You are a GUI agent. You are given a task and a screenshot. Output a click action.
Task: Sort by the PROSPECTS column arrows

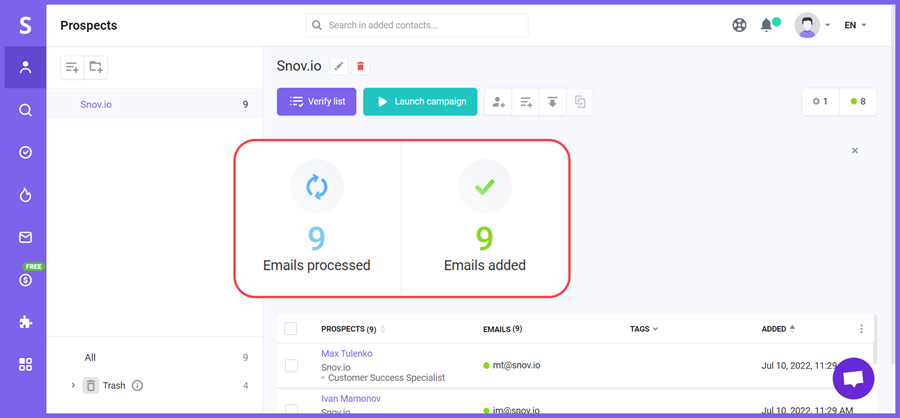pyautogui.click(x=383, y=329)
